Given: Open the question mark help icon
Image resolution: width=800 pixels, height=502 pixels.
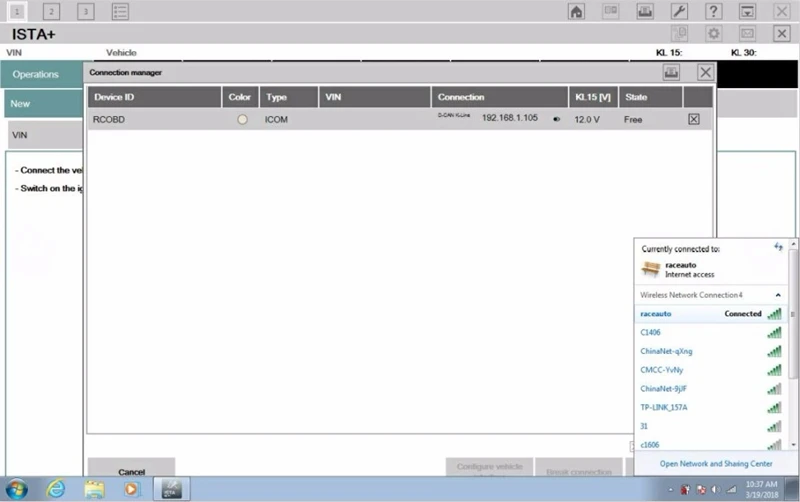Looking at the screenshot, I should point(713,11).
